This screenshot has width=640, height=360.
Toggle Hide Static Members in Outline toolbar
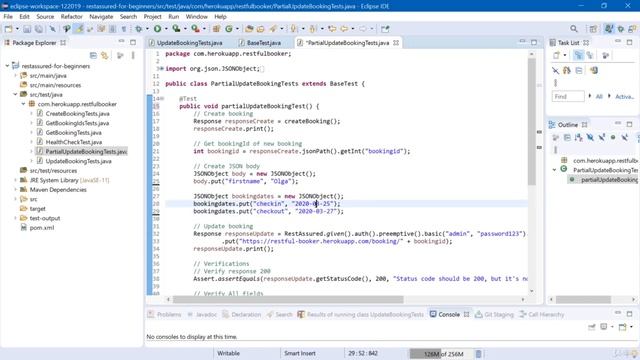tap(602, 138)
